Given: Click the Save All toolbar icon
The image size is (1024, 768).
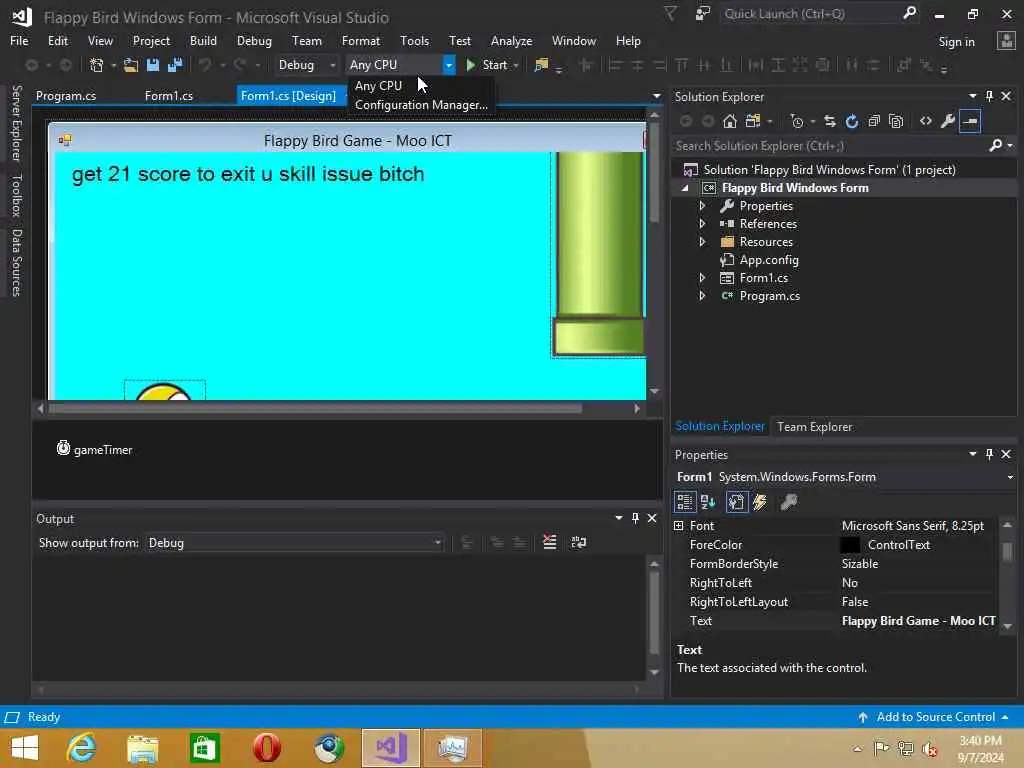Looking at the screenshot, I should [x=175, y=65].
